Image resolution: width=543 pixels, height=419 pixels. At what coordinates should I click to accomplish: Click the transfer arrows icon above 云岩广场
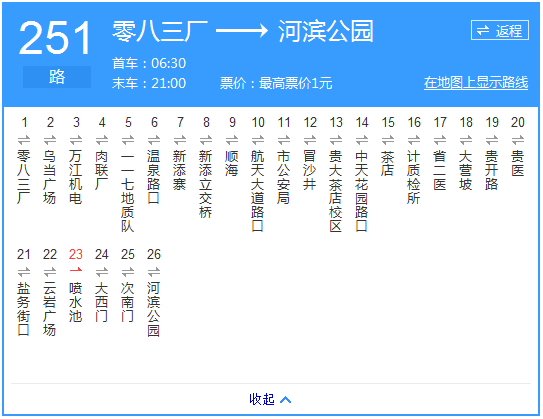(x=50, y=272)
